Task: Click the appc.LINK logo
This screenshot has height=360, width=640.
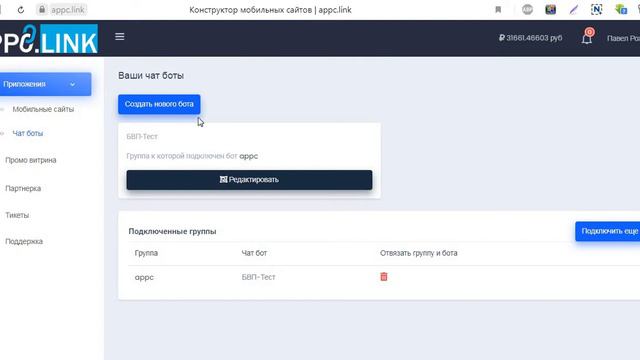Action: click(49, 39)
